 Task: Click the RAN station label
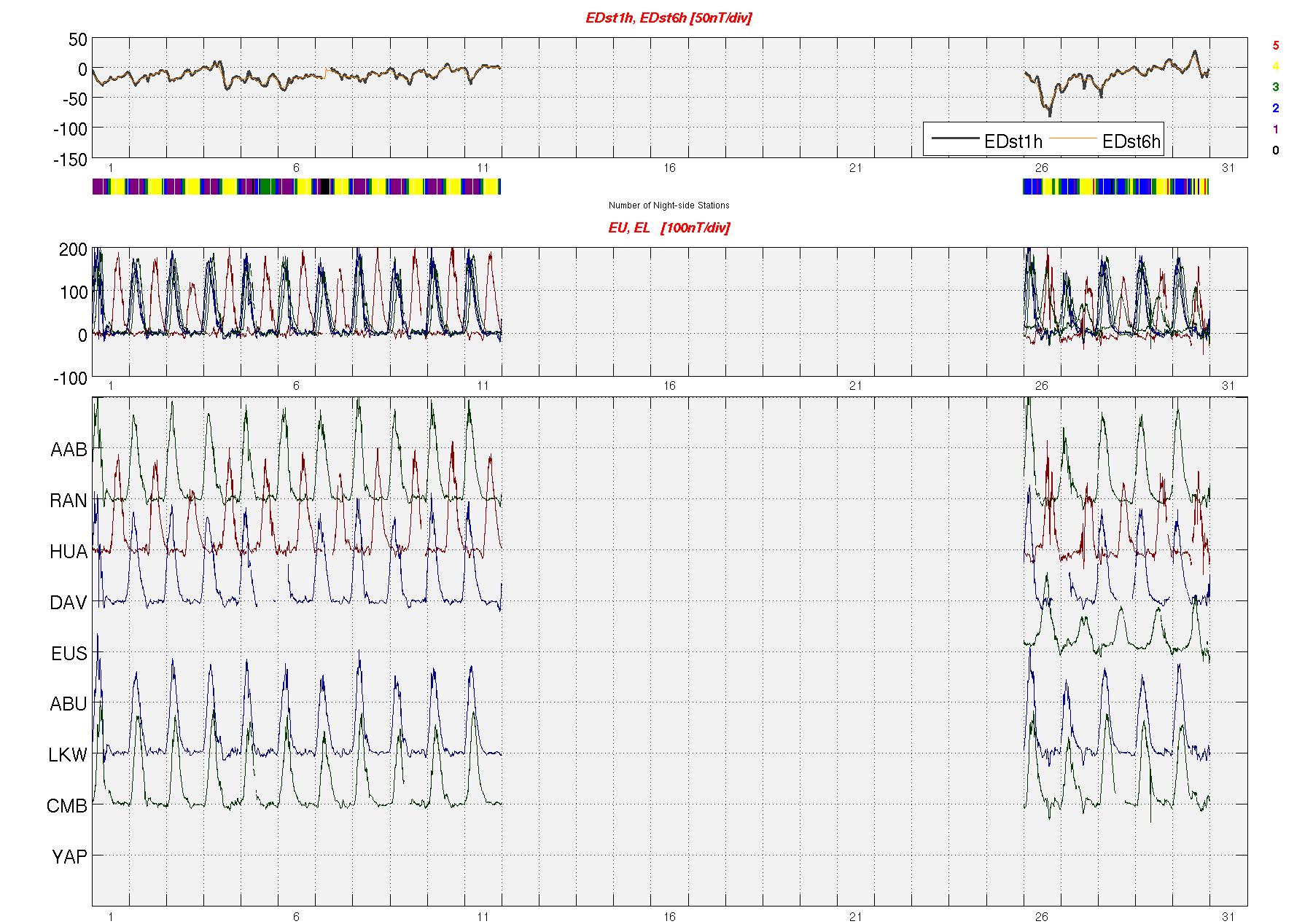69,501
